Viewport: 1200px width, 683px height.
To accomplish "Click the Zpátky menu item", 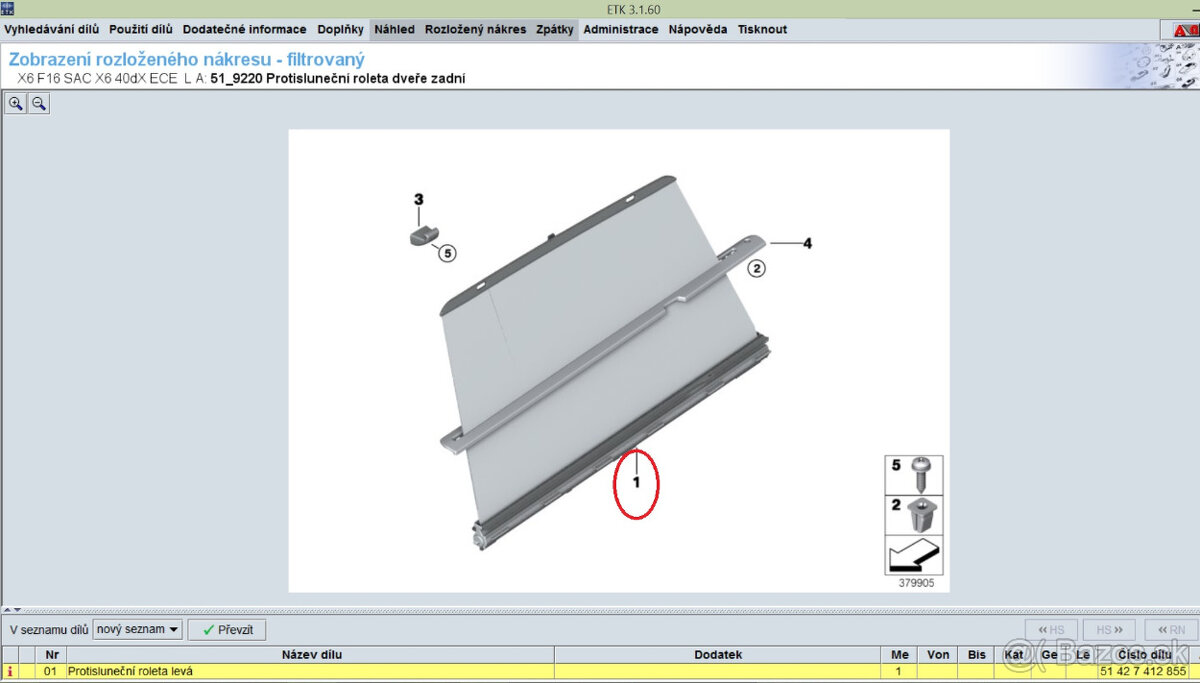I will tap(555, 30).
